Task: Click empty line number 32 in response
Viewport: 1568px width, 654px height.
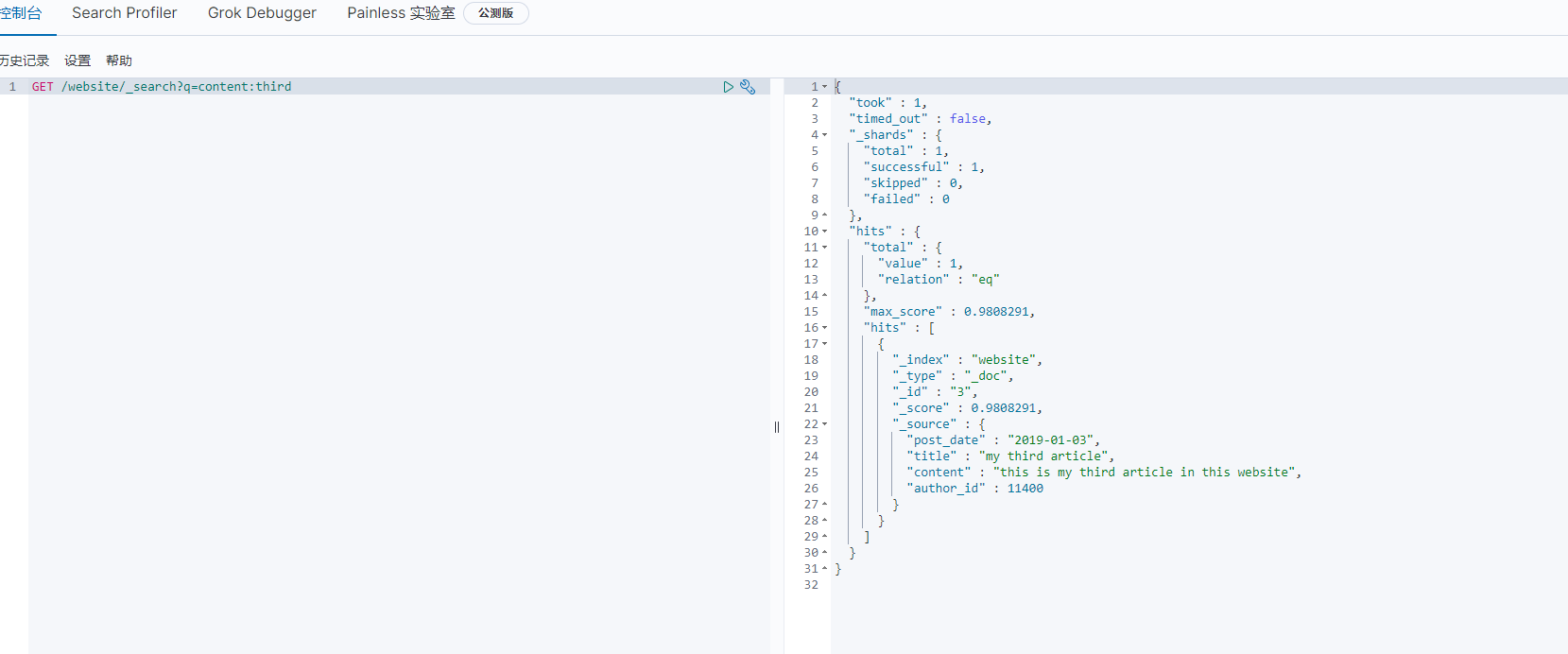Action: pyautogui.click(x=811, y=585)
